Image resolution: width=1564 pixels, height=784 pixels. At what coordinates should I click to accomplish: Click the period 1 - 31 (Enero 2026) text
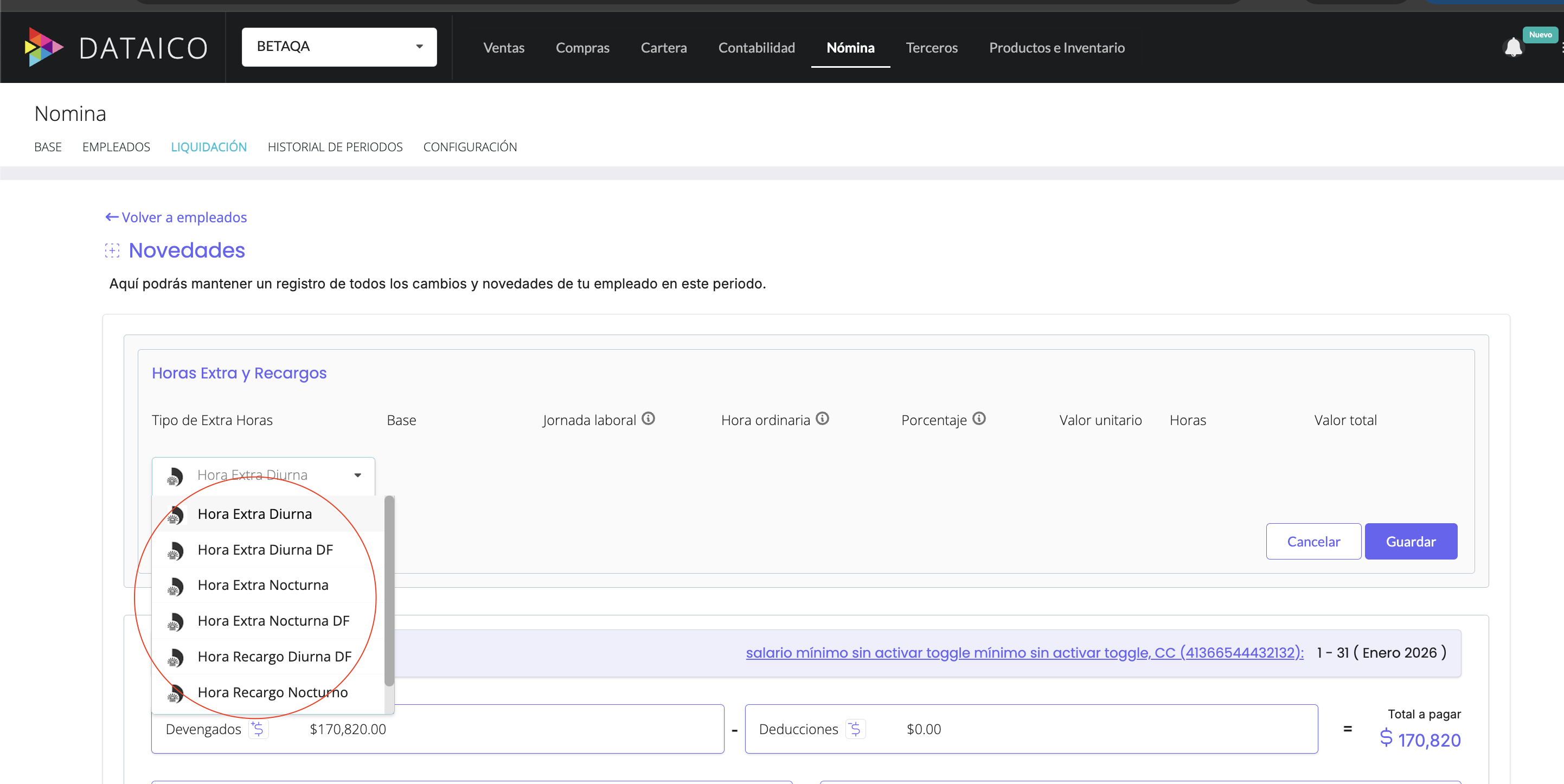(1381, 652)
